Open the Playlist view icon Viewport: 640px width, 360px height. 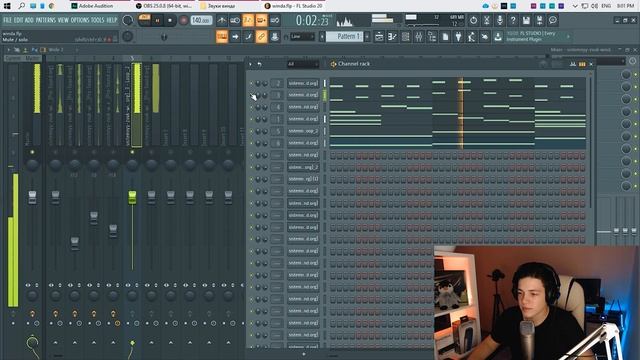[x=379, y=37]
